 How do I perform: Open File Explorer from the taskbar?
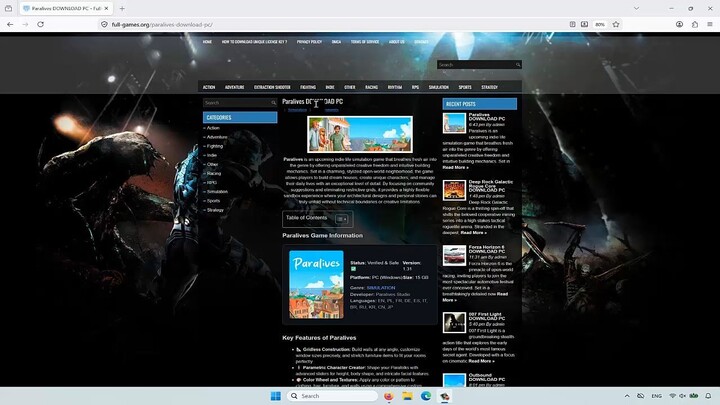point(407,396)
